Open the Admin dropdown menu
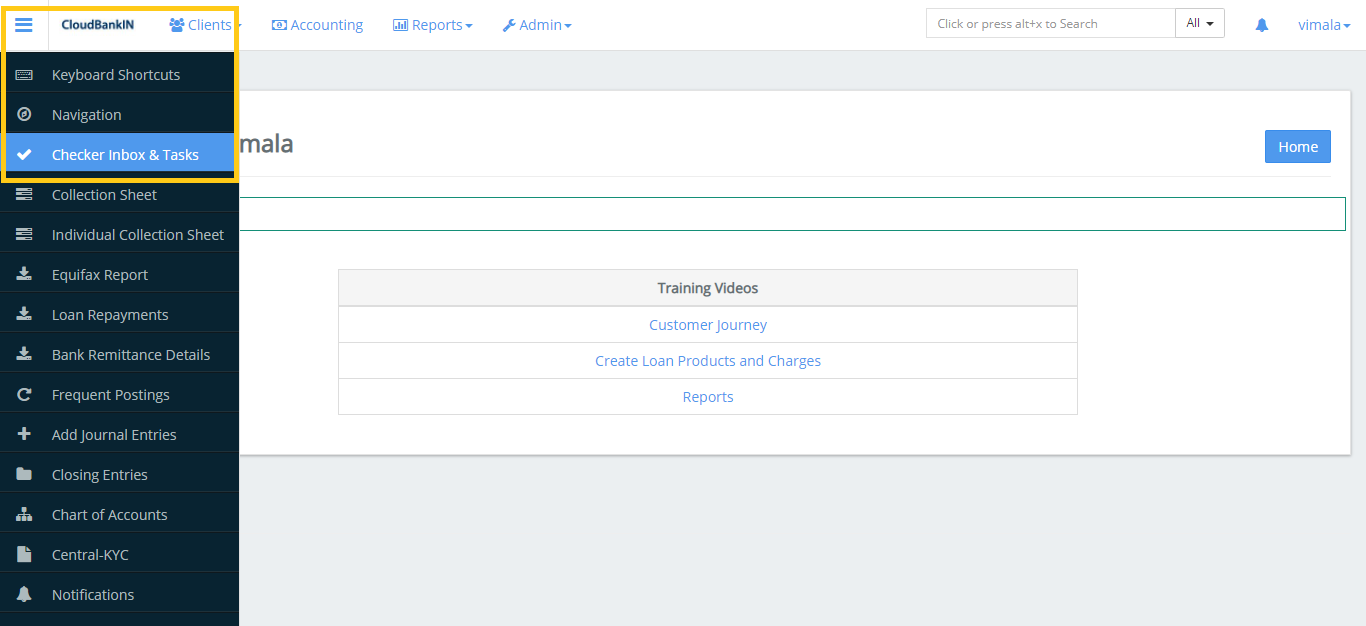The image size is (1366, 626). [x=537, y=24]
